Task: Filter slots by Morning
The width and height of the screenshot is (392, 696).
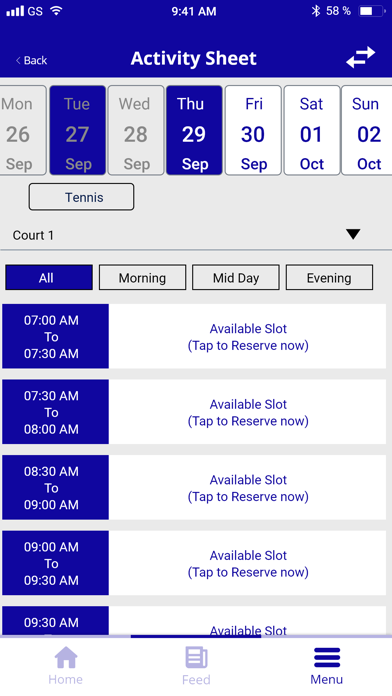Action: (142, 278)
